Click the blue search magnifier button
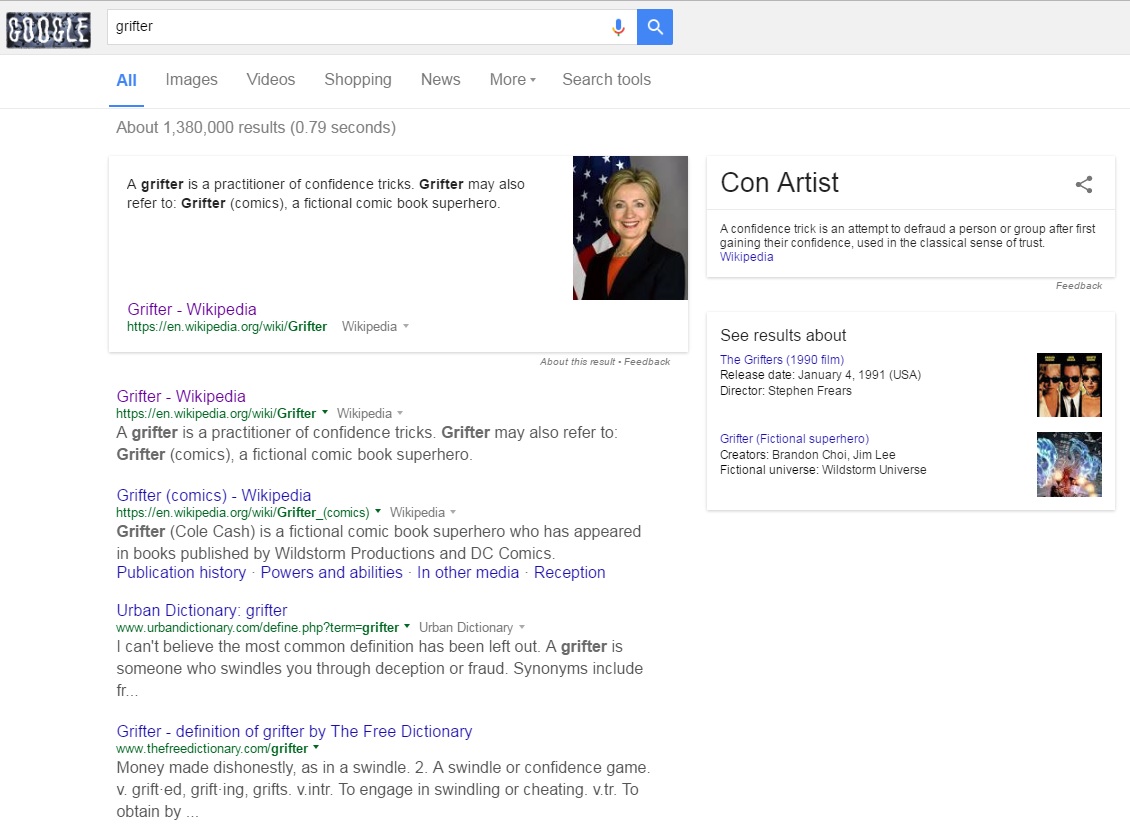Image resolution: width=1130 pixels, height=828 pixels. 654,27
